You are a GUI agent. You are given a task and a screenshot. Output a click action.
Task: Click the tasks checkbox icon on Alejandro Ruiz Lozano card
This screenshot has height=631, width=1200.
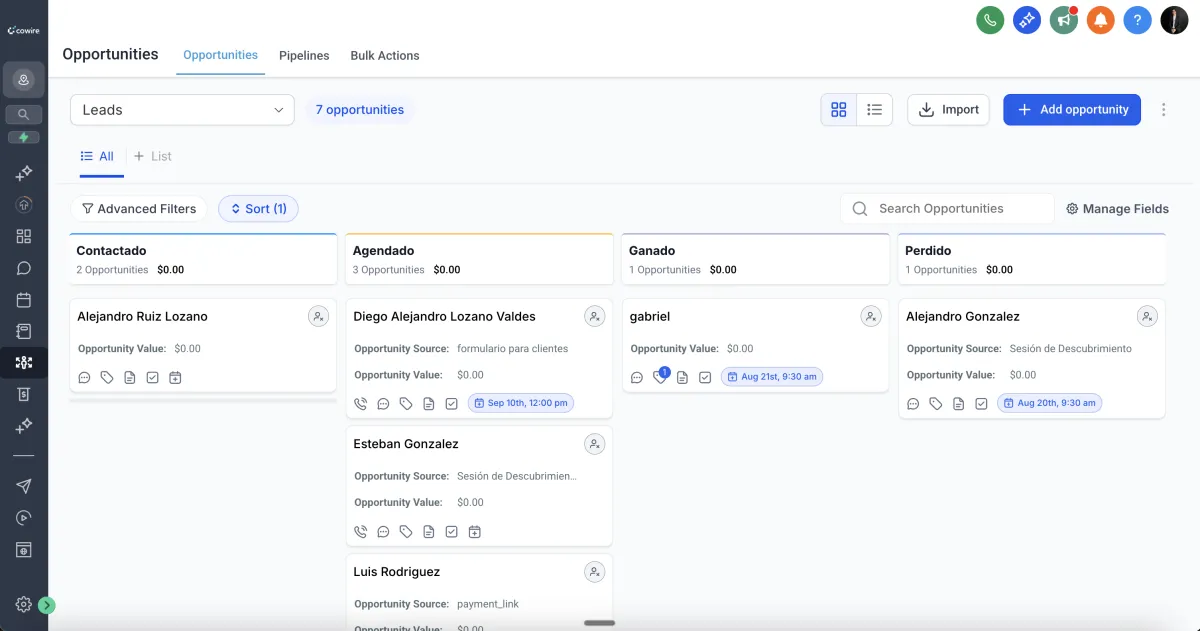click(152, 378)
